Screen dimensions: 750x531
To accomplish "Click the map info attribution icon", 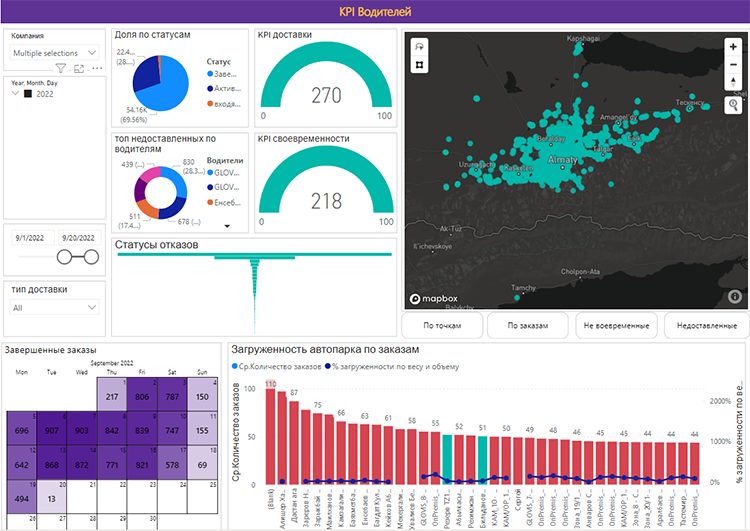I will (x=734, y=296).
